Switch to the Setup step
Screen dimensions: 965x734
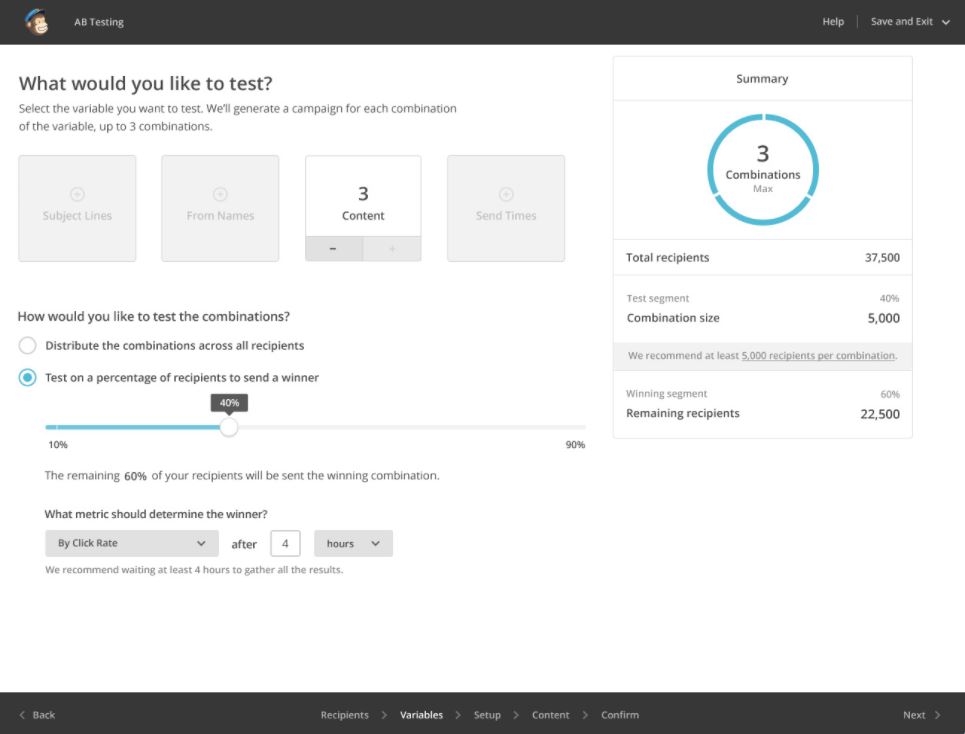pyautogui.click(x=487, y=715)
